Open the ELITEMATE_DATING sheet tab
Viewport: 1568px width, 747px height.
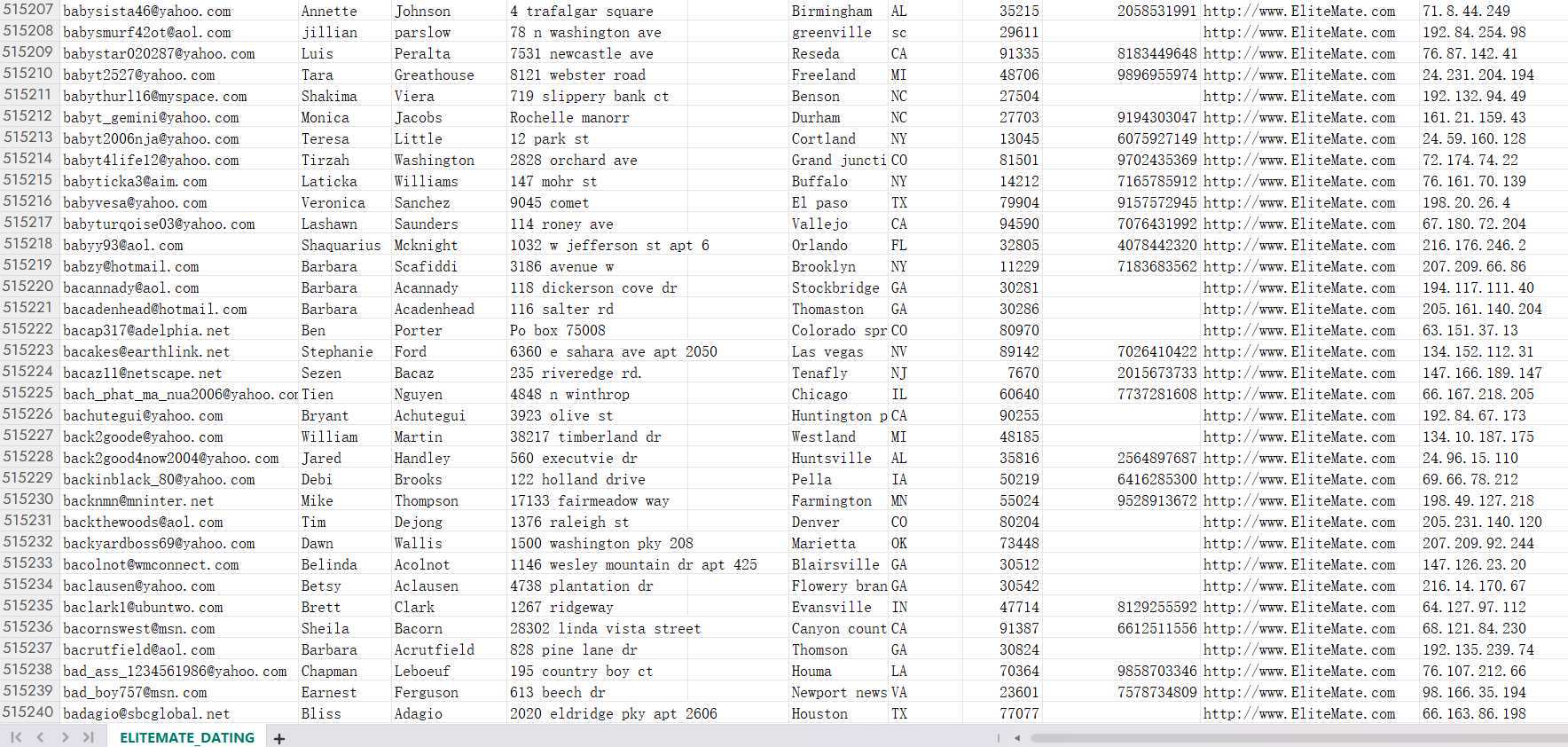pos(187,737)
